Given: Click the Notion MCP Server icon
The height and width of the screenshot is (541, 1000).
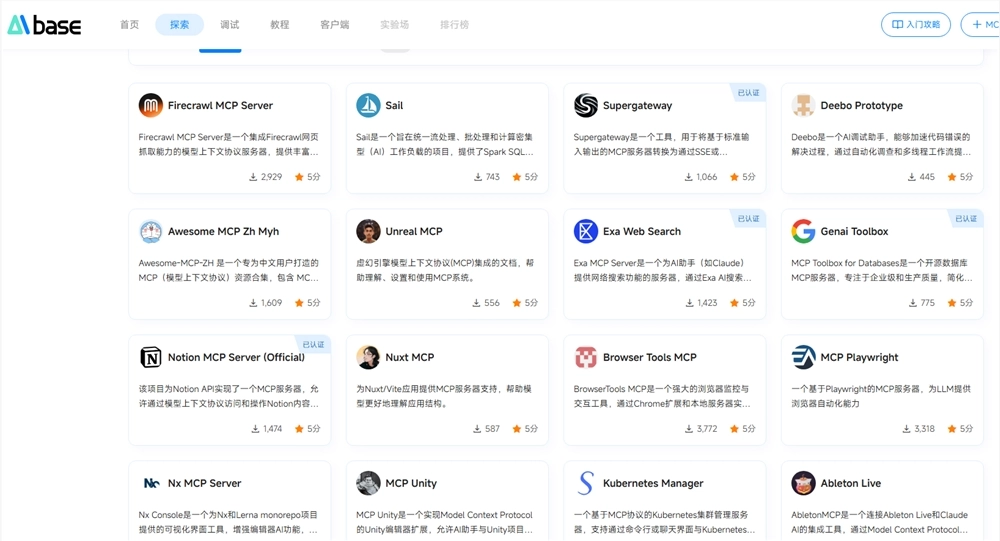Looking at the screenshot, I should [151, 357].
